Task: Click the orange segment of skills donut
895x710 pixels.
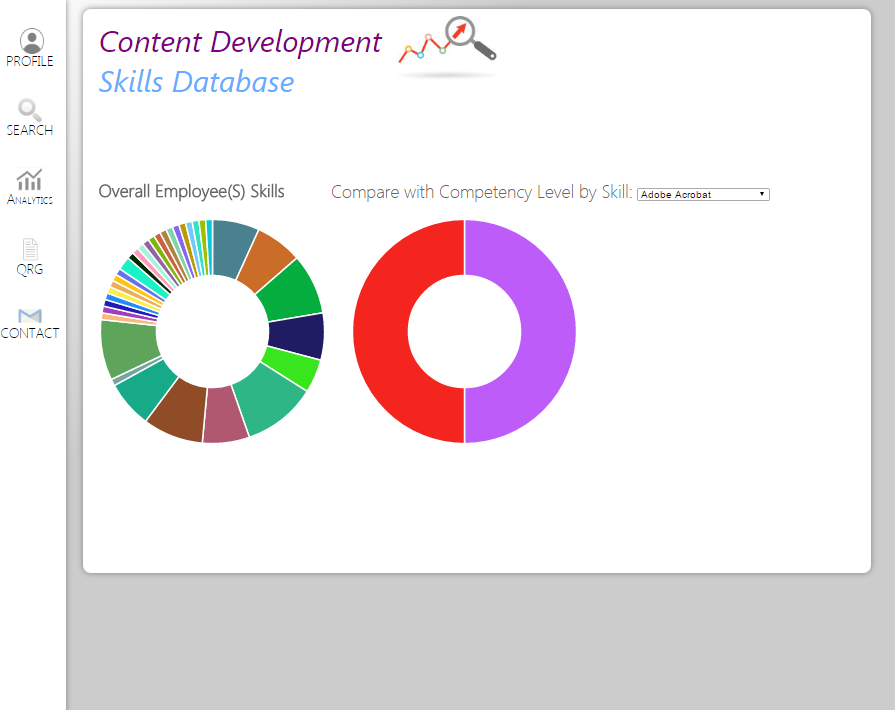Action: pyautogui.click(x=270, y=259)
